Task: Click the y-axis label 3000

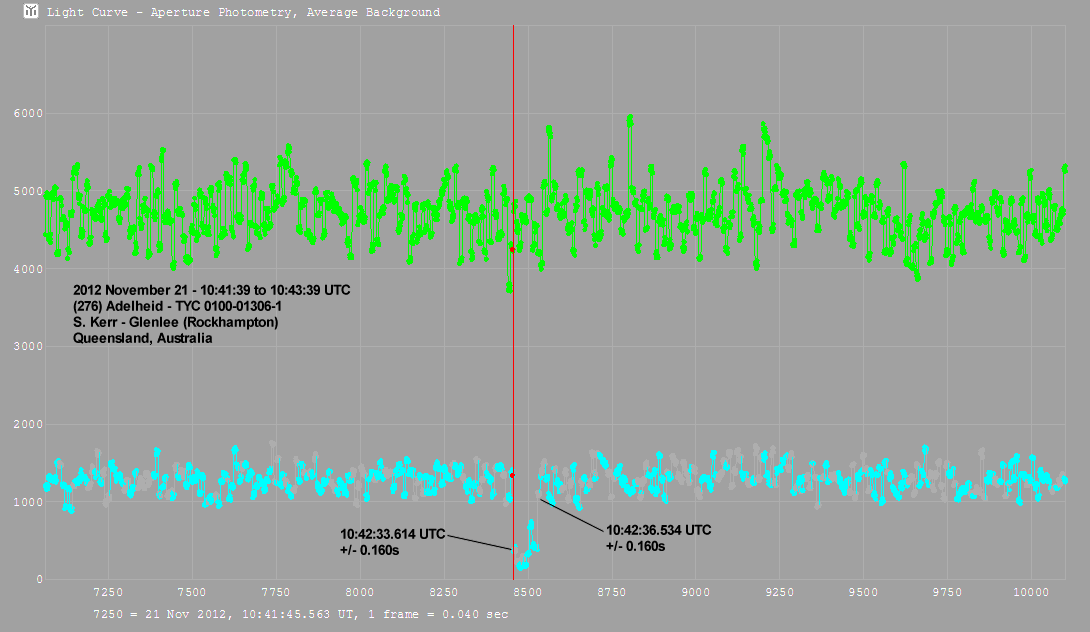Action: tap(29, 346)
